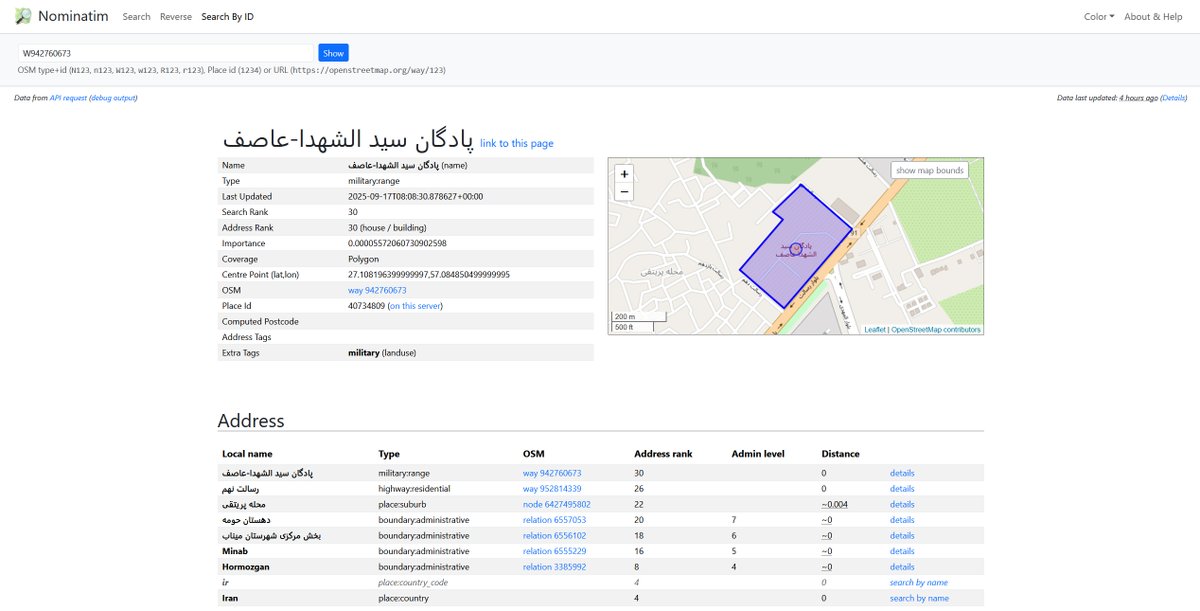Click the show map bounds button
The width and height of the screenshot is (1200, 611).
pos(929,170)
